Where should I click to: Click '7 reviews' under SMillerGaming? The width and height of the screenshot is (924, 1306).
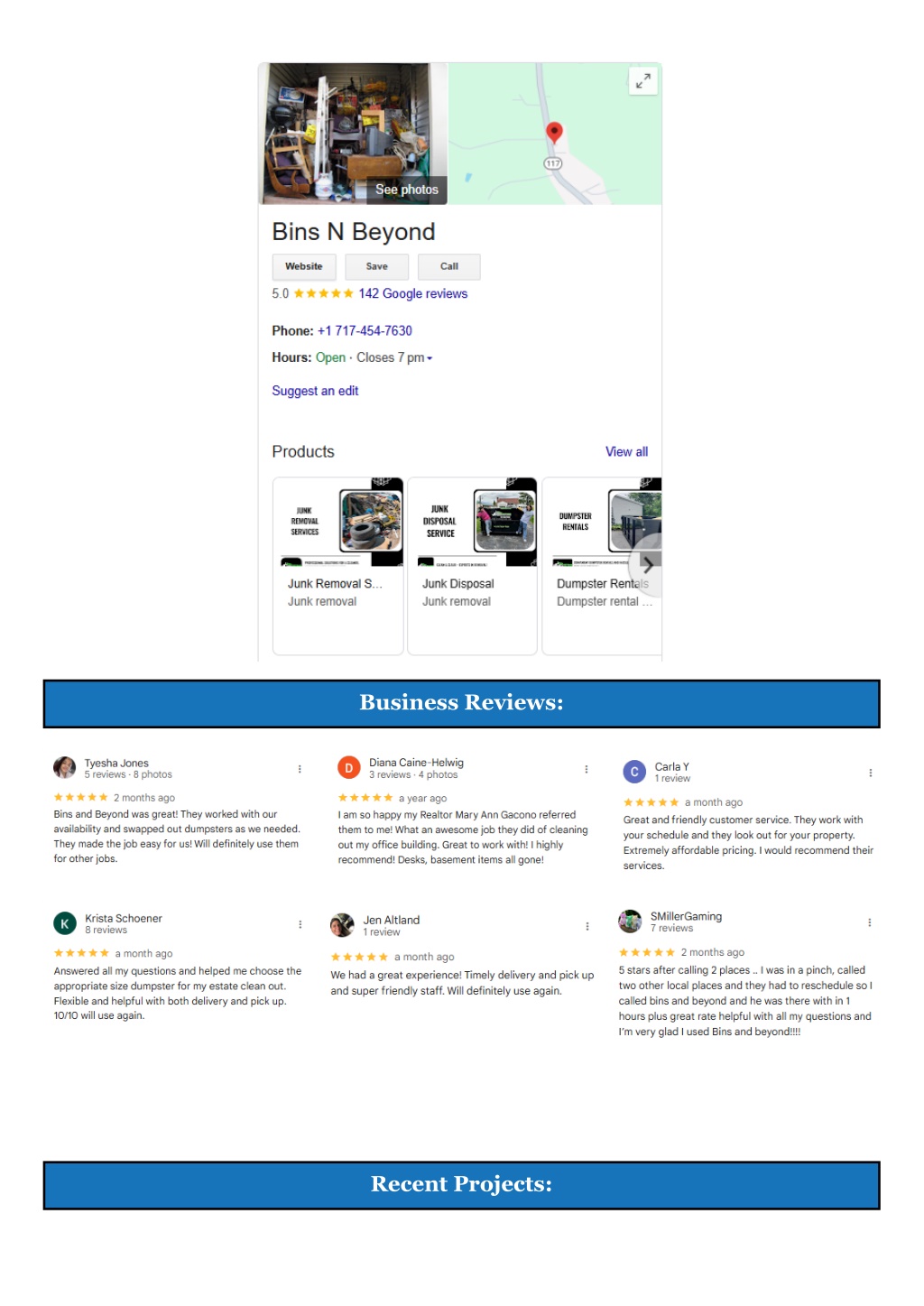tap(672, 928)
